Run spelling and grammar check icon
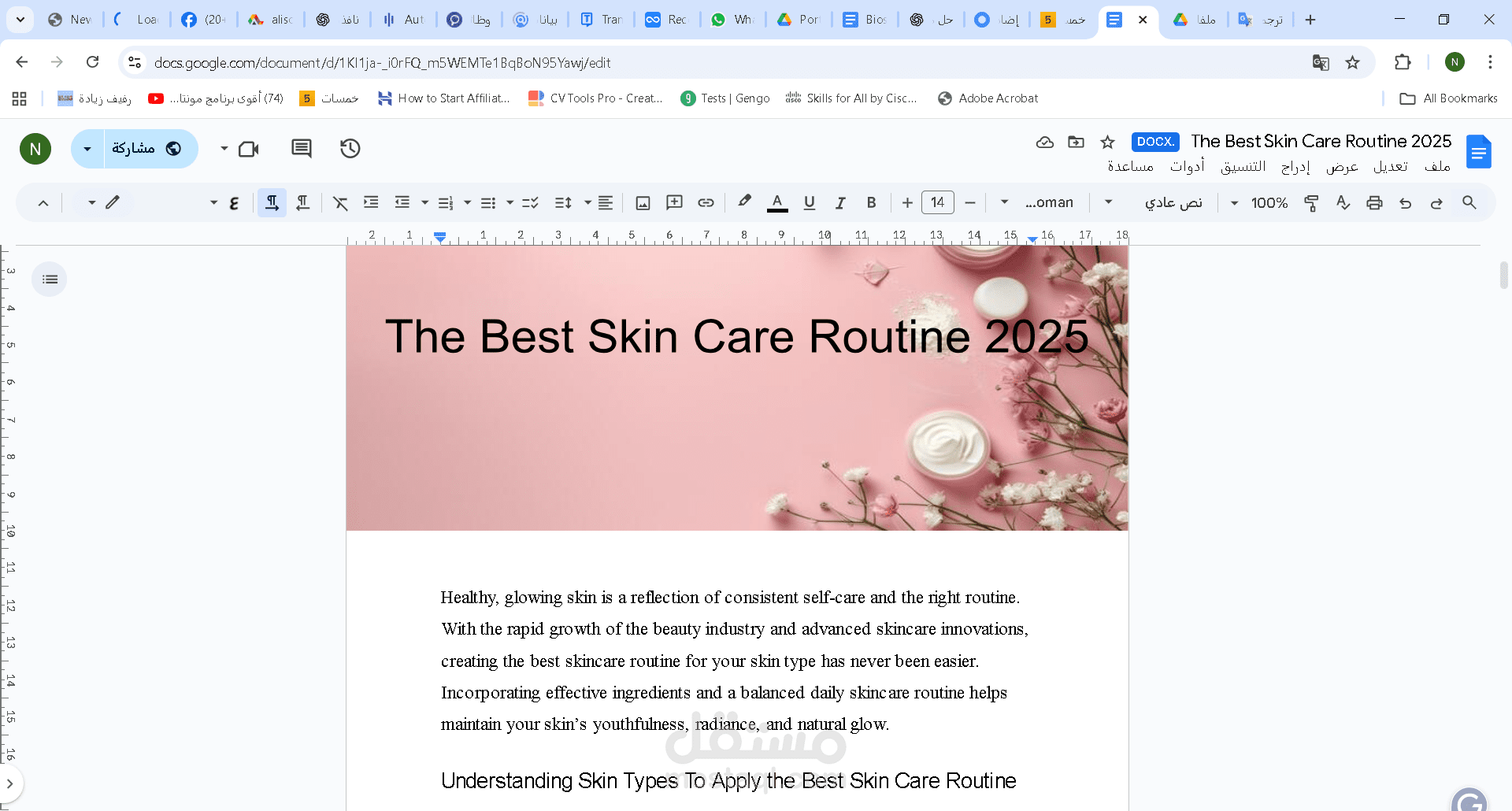Viewport: 1512px width, 811px height. click(1343, 202)
